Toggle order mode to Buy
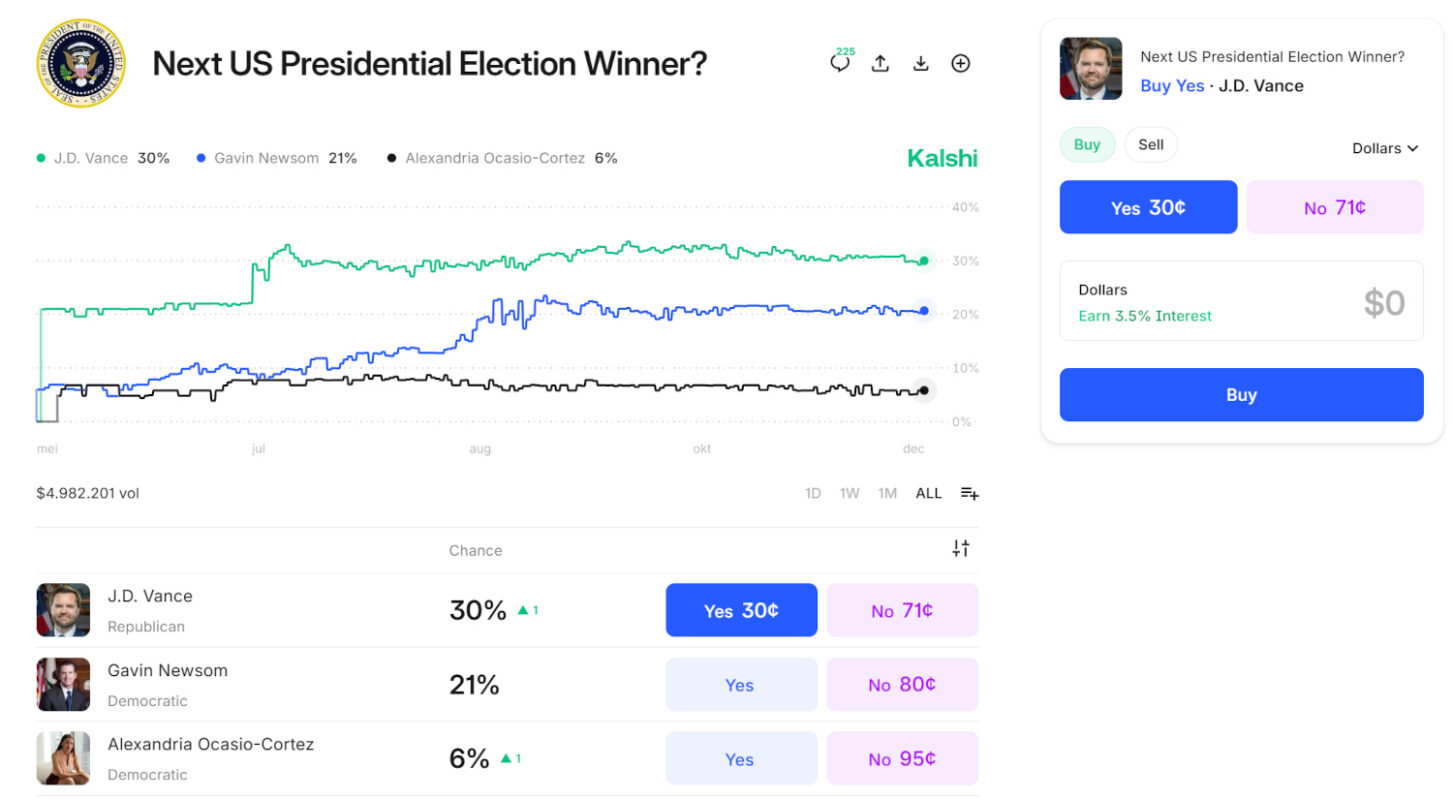Image resolution: width=1453 pixels, height=800 pixels. (x=1087, y=145)
